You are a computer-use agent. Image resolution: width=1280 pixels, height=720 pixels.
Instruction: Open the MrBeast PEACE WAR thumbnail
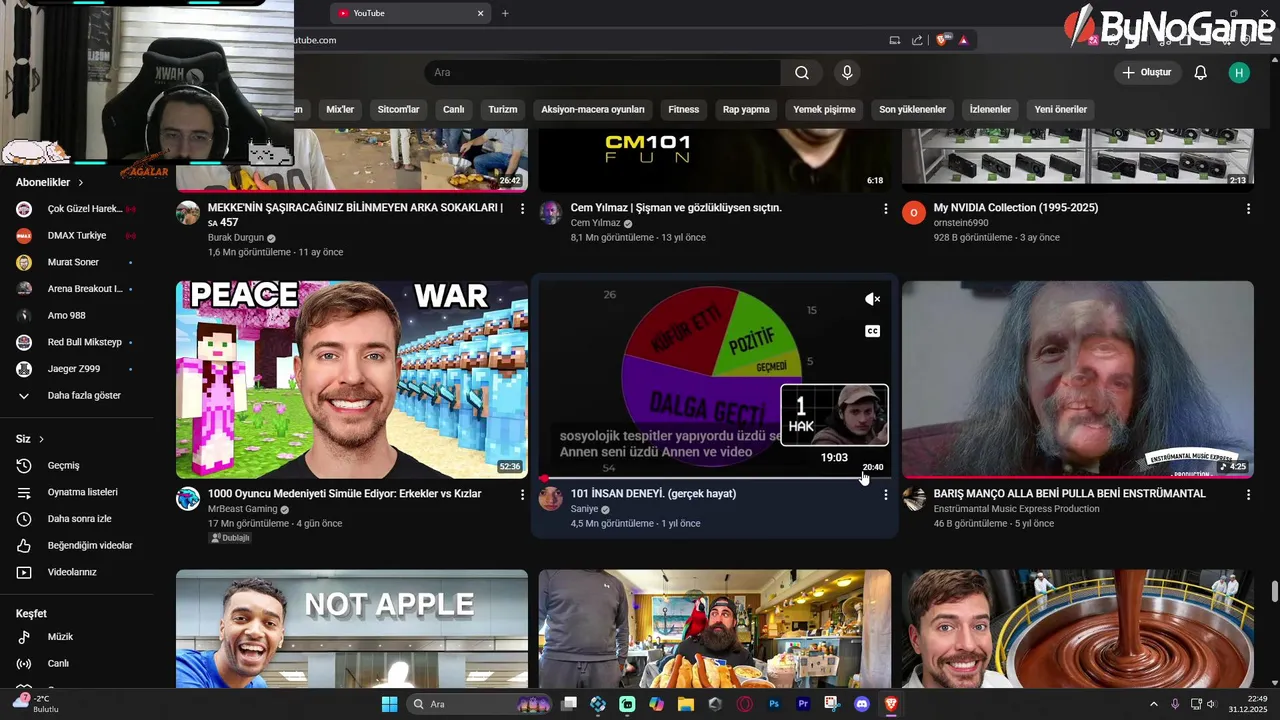[x=352, y=379]
